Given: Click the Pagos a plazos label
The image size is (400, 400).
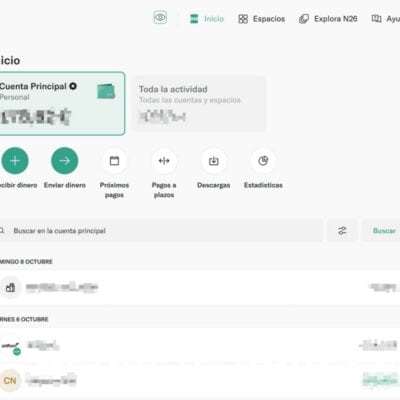Looking at the screenshot, I should [x=164, y=190].
